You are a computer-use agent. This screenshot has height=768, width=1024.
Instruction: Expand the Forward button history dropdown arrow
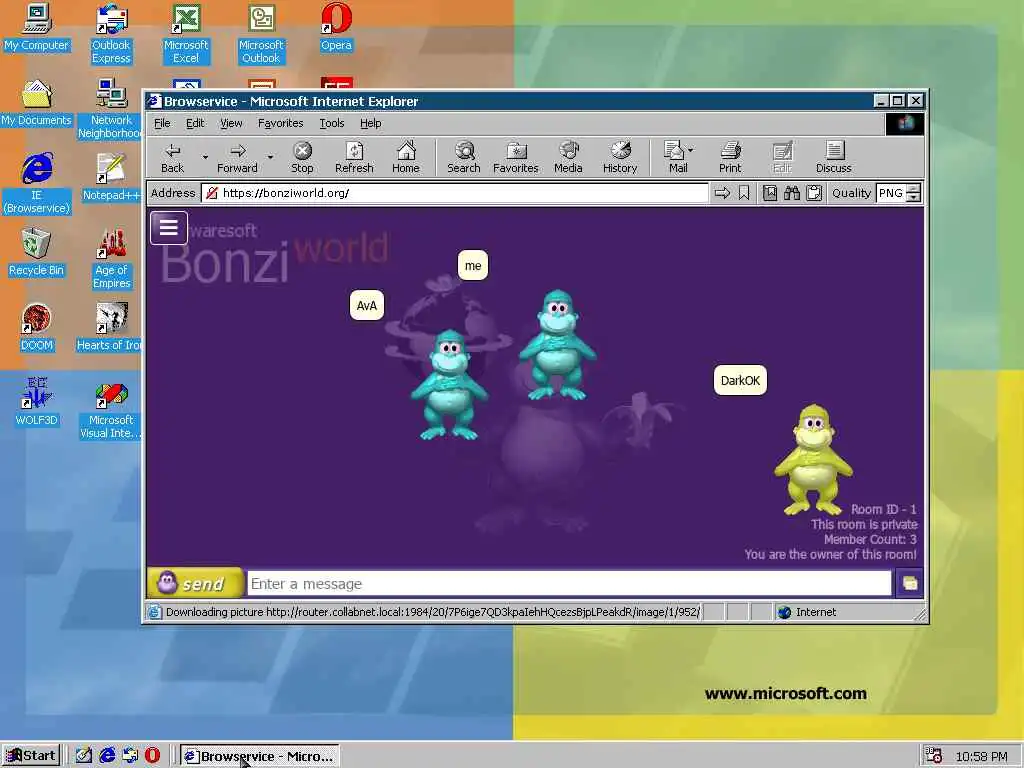(270, 157)
